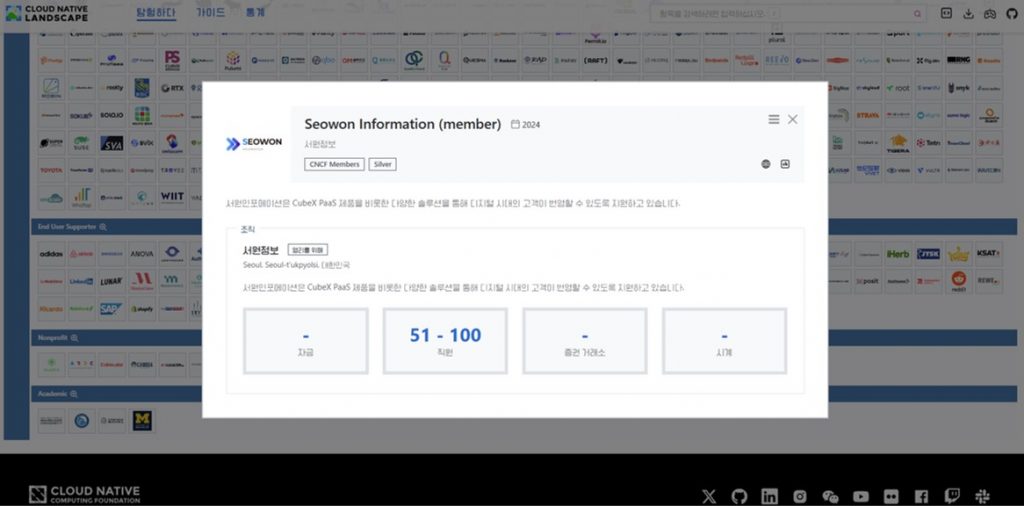
Task: Open the embed code icon in header
Action: tap(946, 13)
